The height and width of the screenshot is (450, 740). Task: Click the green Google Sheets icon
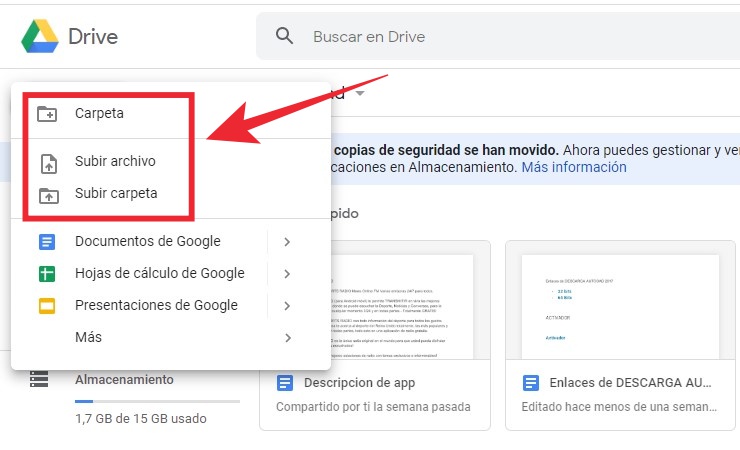(47, 274)
